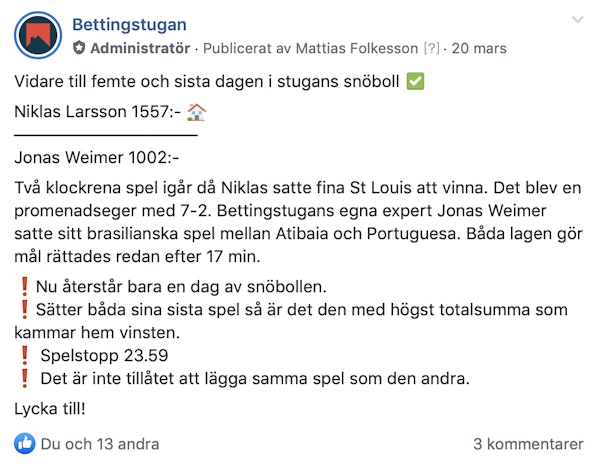
Task: Click red exclamation beside Spelstopp 23.59
Action: click(25, 355)
